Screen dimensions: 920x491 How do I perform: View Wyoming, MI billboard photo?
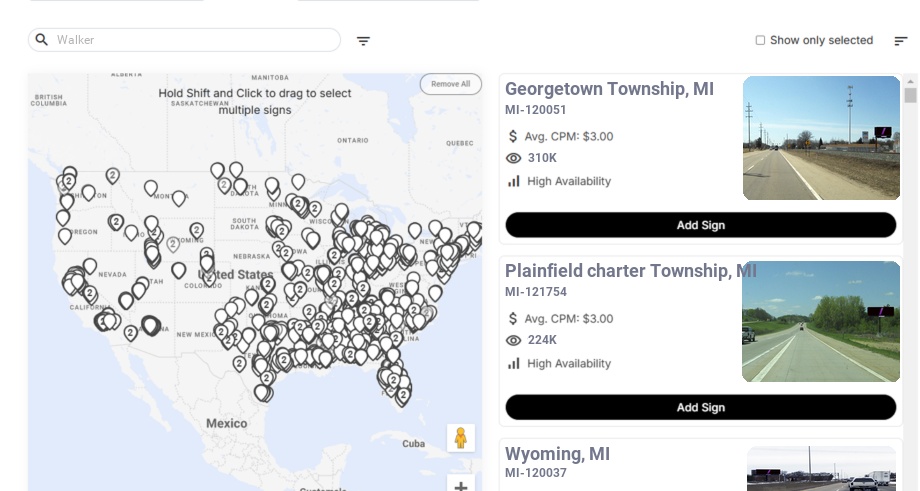[x=821, y=469]
